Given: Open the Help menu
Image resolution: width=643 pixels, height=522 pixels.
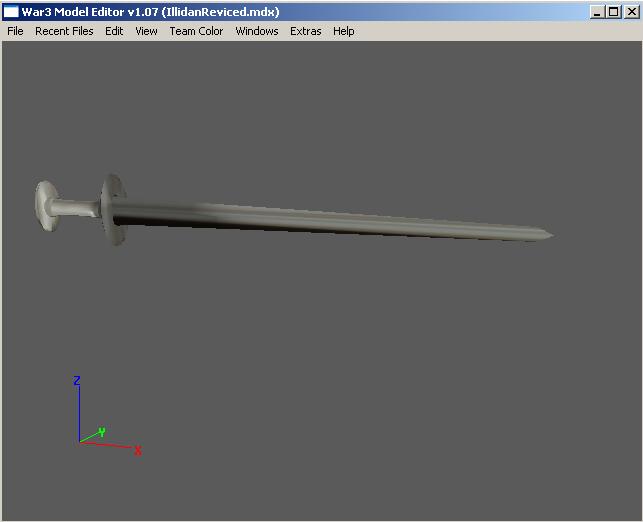Looking at the screenshot, I should [x=344, y=31].
